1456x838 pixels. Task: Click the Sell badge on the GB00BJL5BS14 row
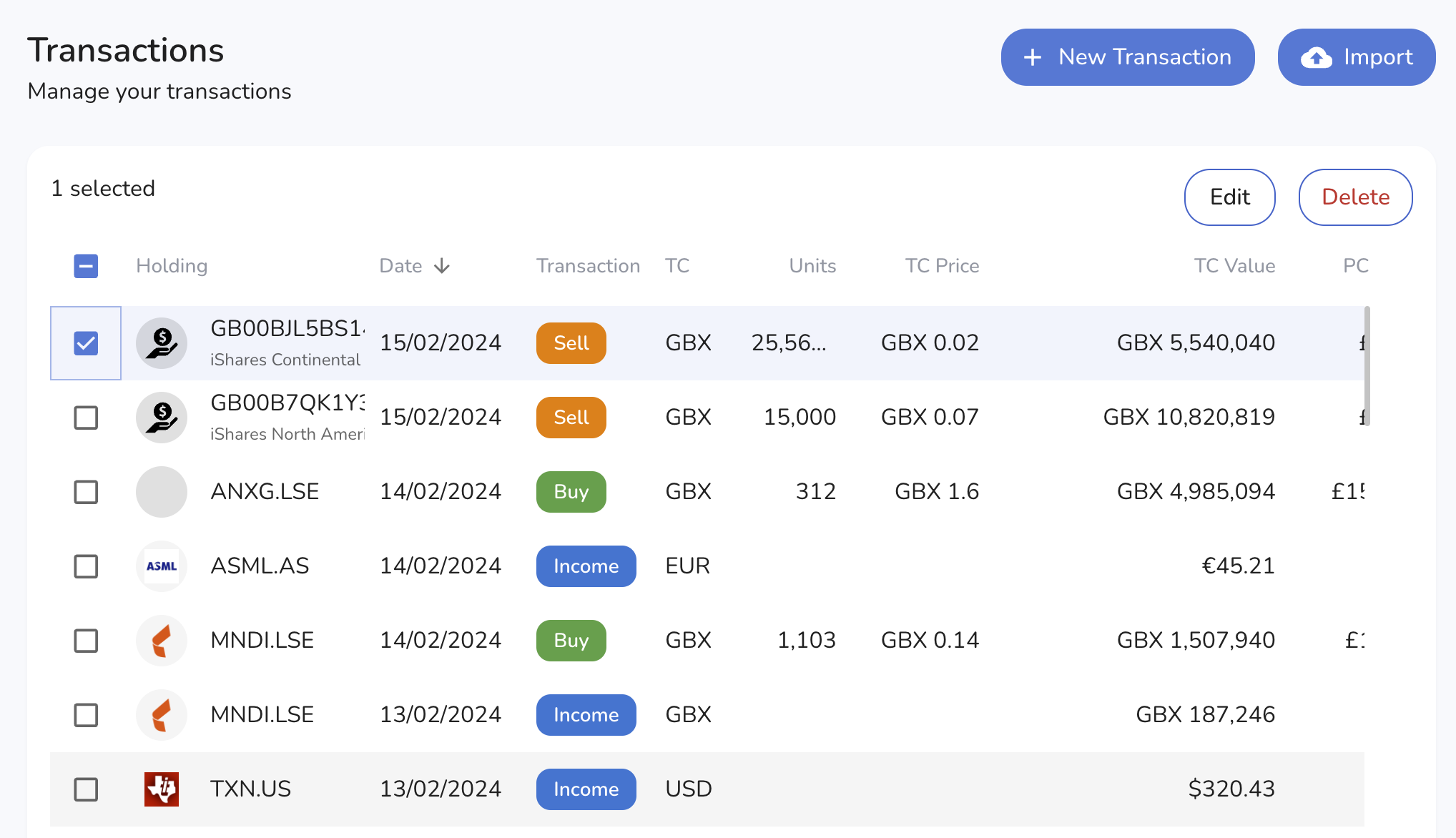pos(571,343)
